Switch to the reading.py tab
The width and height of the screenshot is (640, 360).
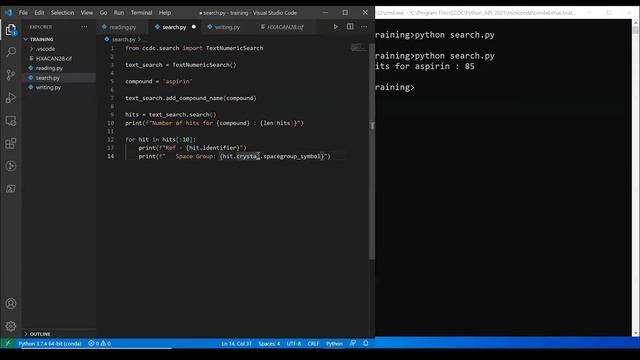122,27
